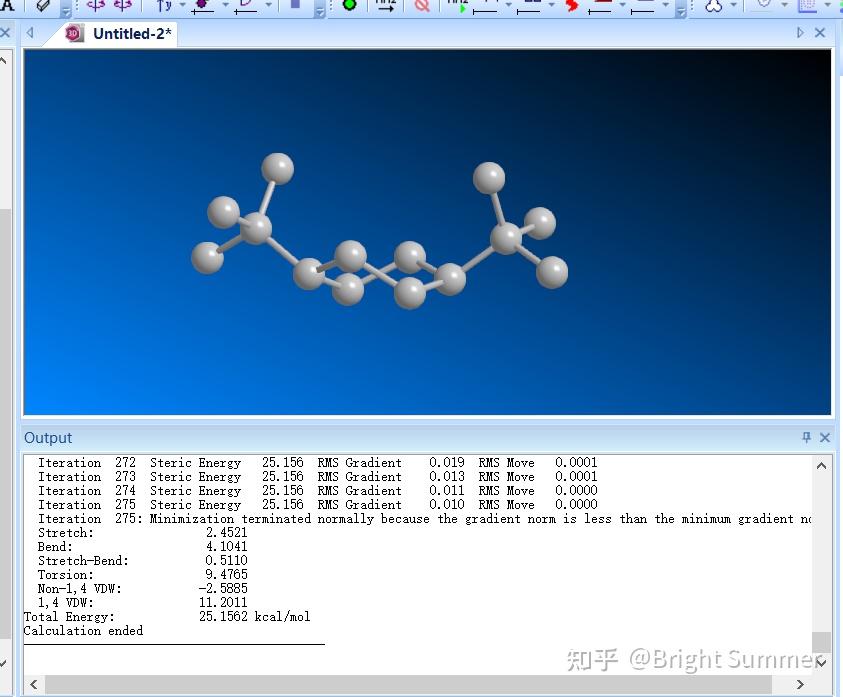The image size is (843, 697).
Task: Click the Output panel title label
Action: [48, 437]
